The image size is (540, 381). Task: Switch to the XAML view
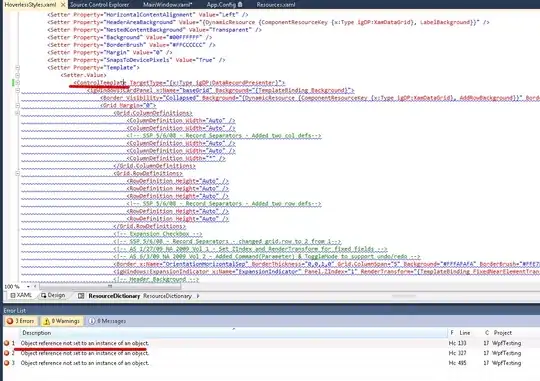pos(21,296)
